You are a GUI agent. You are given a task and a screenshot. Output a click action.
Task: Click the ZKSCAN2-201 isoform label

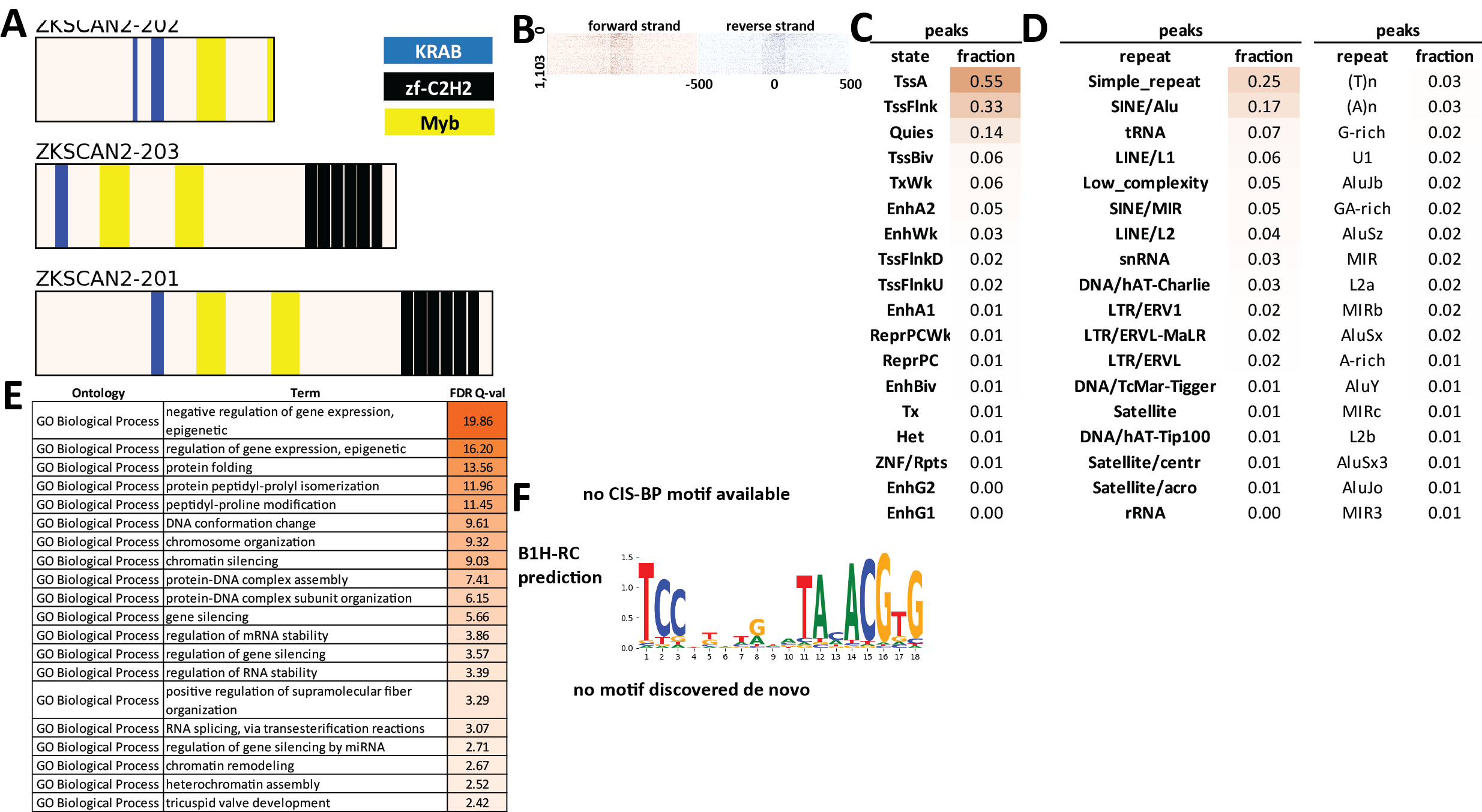click(107, 279)
